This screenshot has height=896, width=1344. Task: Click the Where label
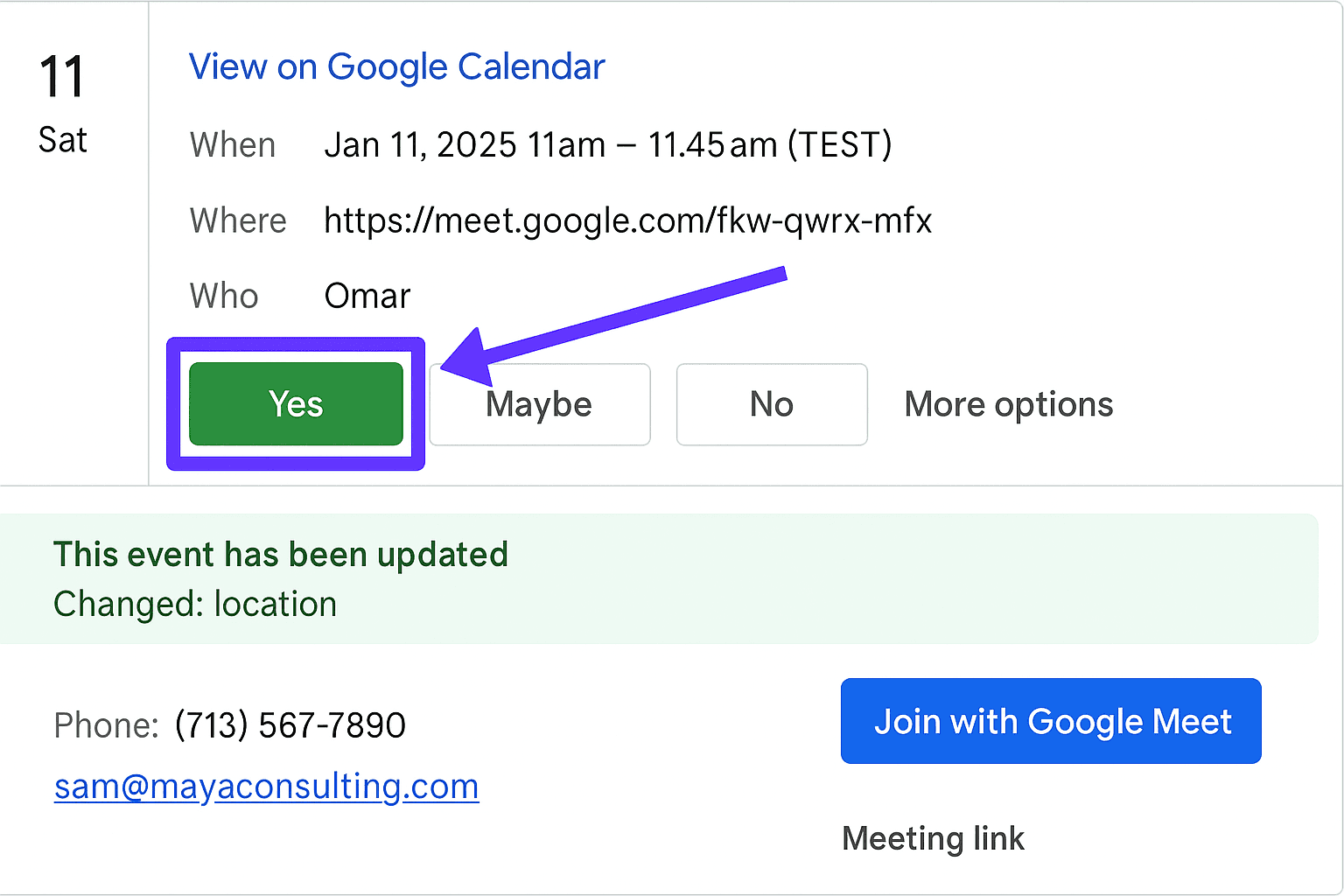pos(238,220)
